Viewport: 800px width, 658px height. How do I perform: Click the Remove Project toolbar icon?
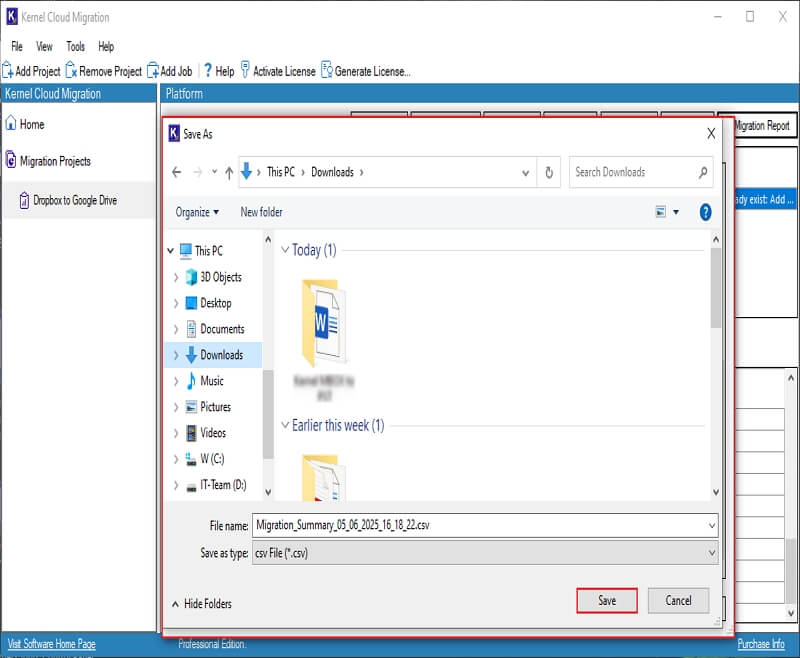pyautogui.click(x=71, y=70)
